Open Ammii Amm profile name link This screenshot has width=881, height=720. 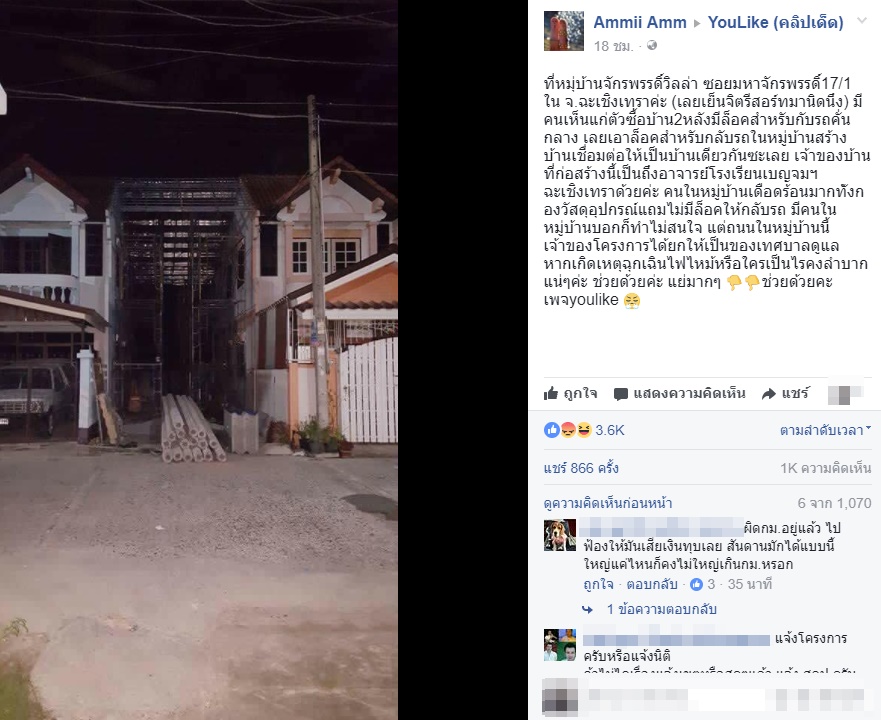(x=640, y=22)
